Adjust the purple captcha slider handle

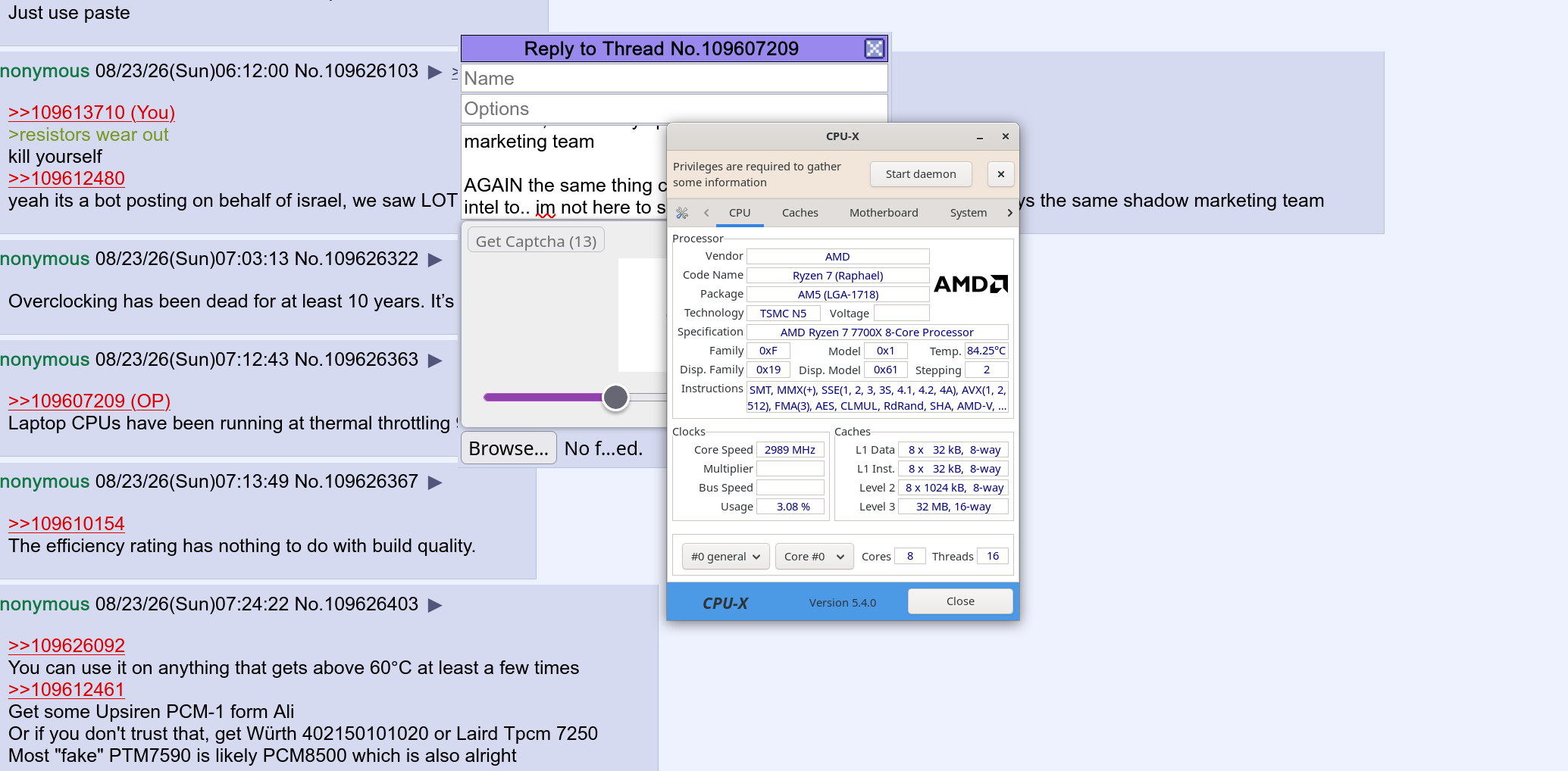615,397
